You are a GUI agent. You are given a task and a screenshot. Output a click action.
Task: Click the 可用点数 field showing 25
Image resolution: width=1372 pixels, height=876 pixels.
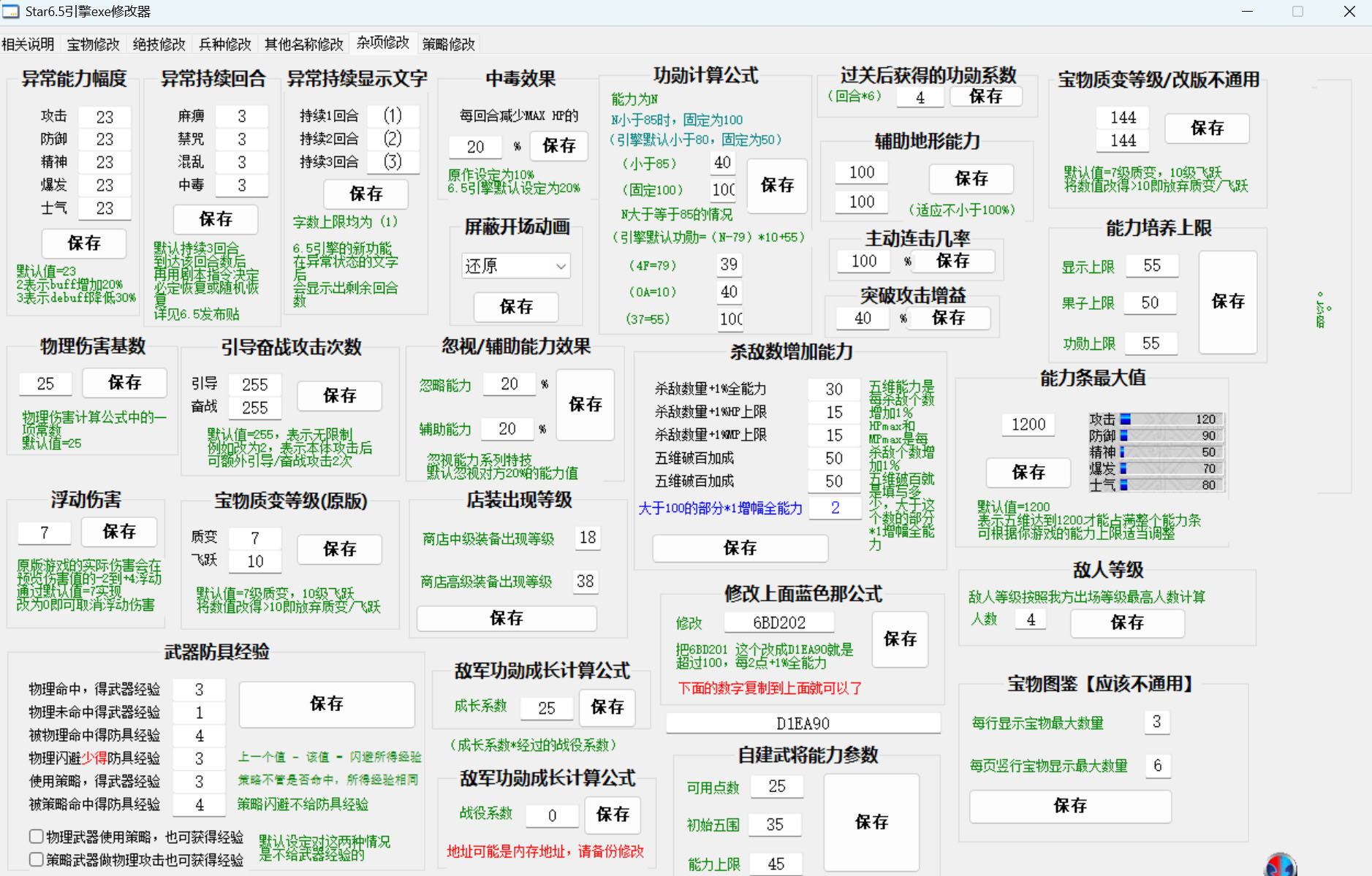(777, 786)
